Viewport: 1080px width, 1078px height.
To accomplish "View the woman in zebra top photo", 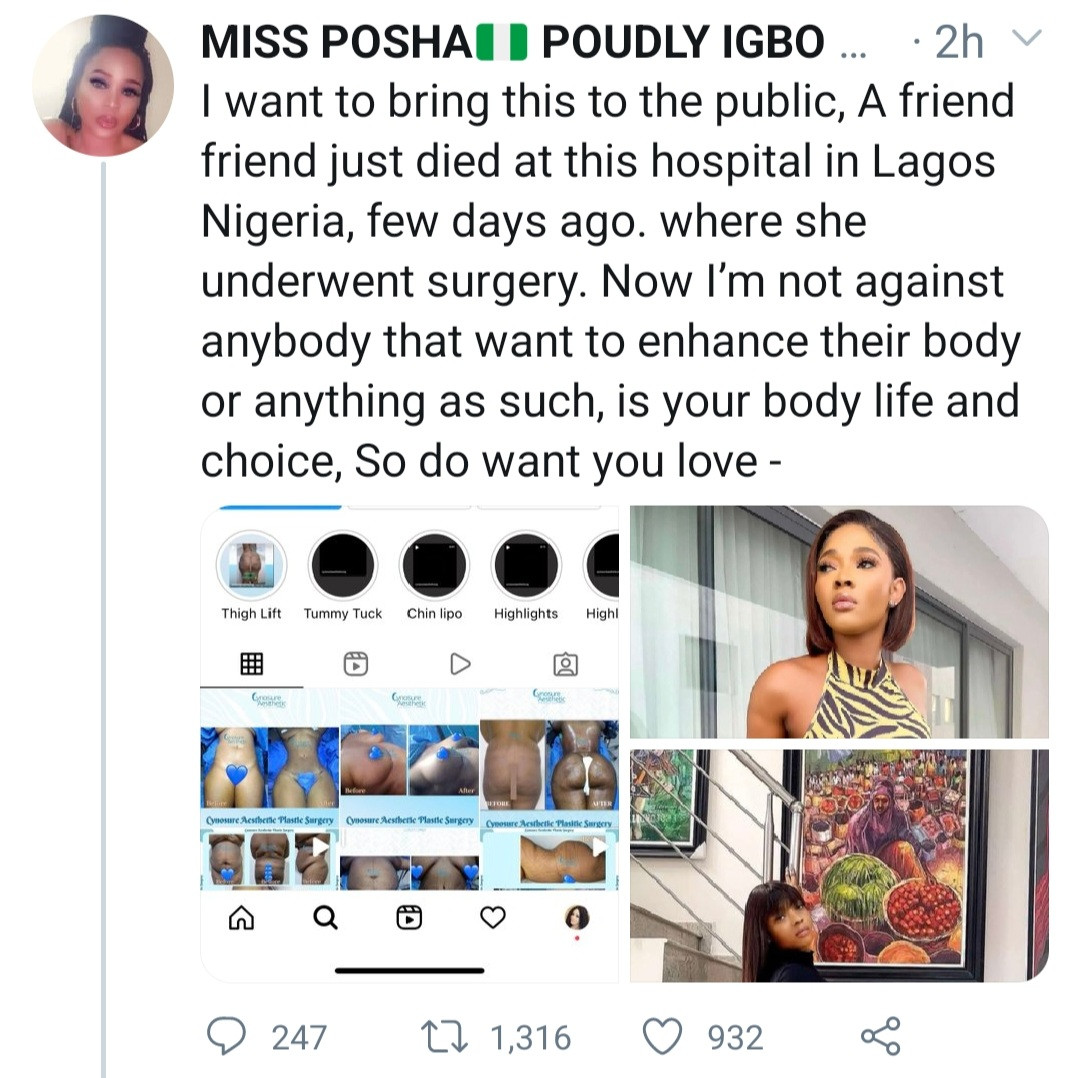I will pyautogui.click(x=838, y=622).
